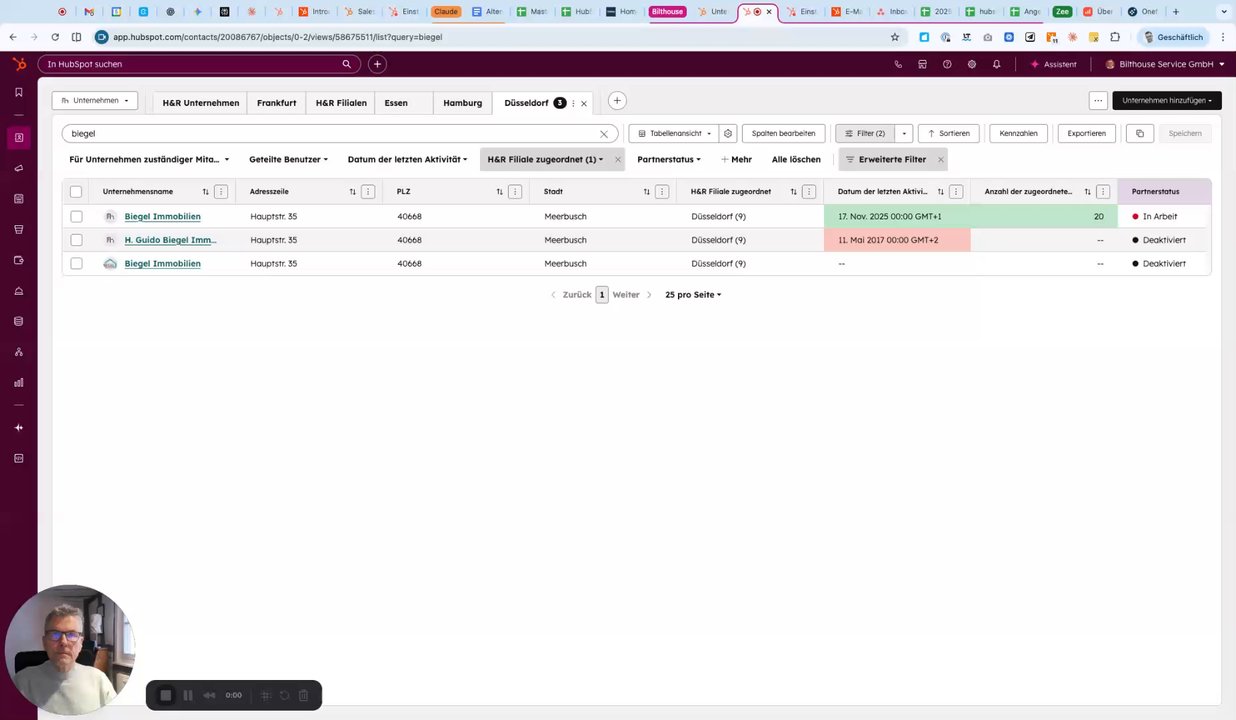Open the Datum der letzten Aktivität column options
Screen dimensions: 1236x720
(x=956, y=192)
